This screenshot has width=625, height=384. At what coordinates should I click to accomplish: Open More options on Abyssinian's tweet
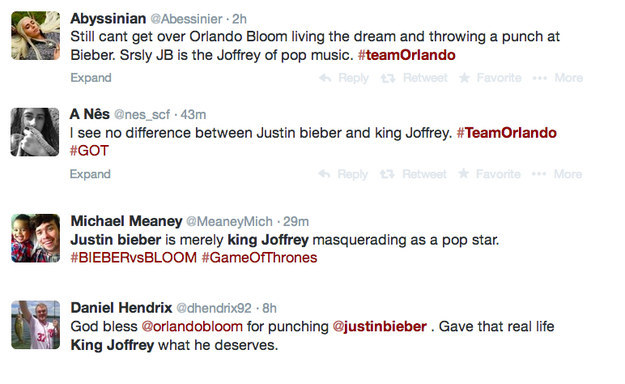[558, 78]
